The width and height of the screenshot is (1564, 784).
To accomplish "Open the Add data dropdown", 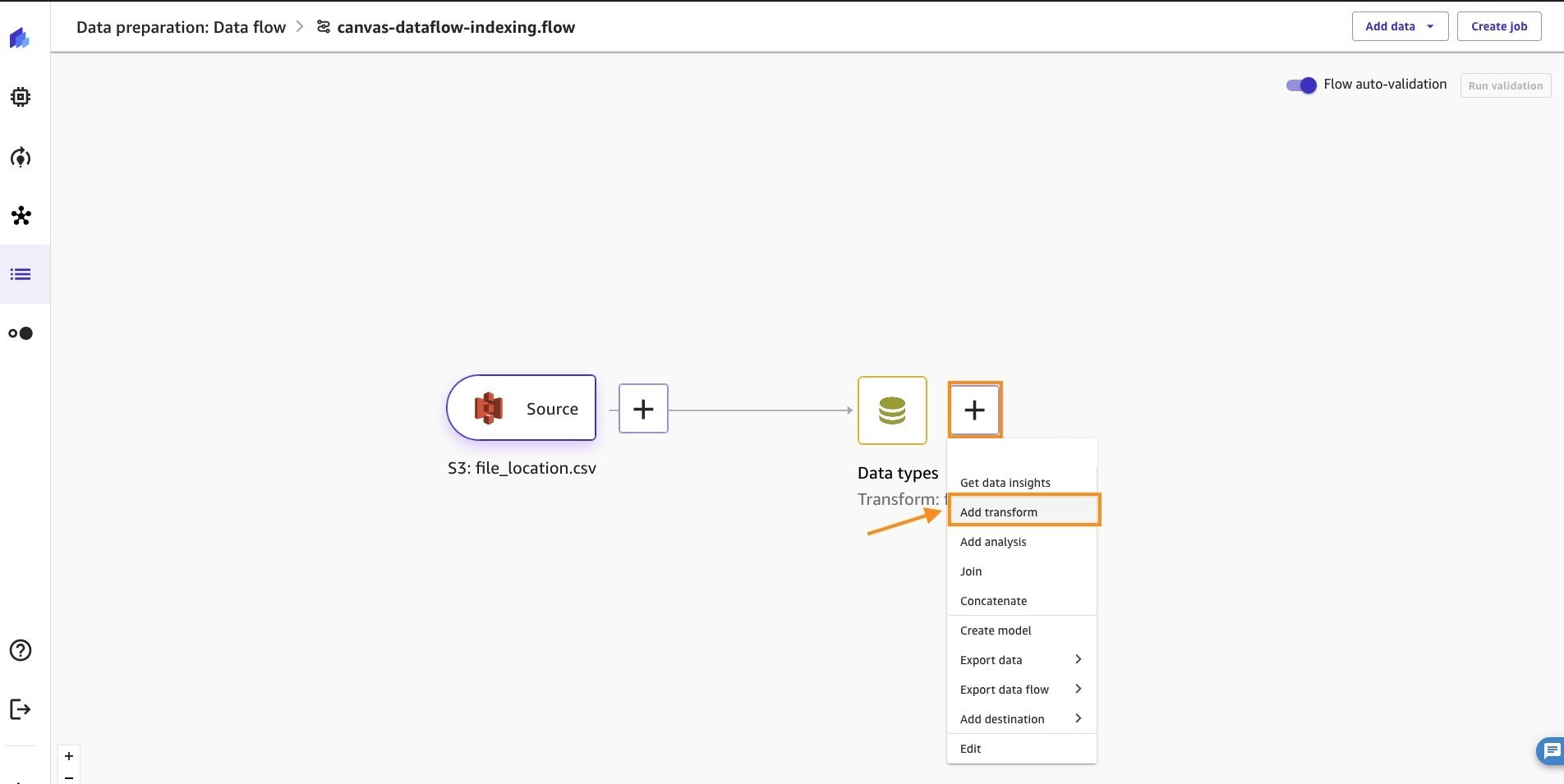I will point(1400,26).
